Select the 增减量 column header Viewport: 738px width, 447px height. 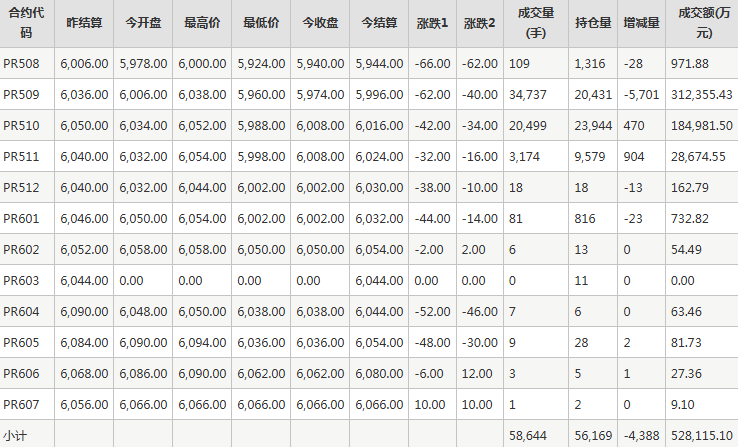642,23
